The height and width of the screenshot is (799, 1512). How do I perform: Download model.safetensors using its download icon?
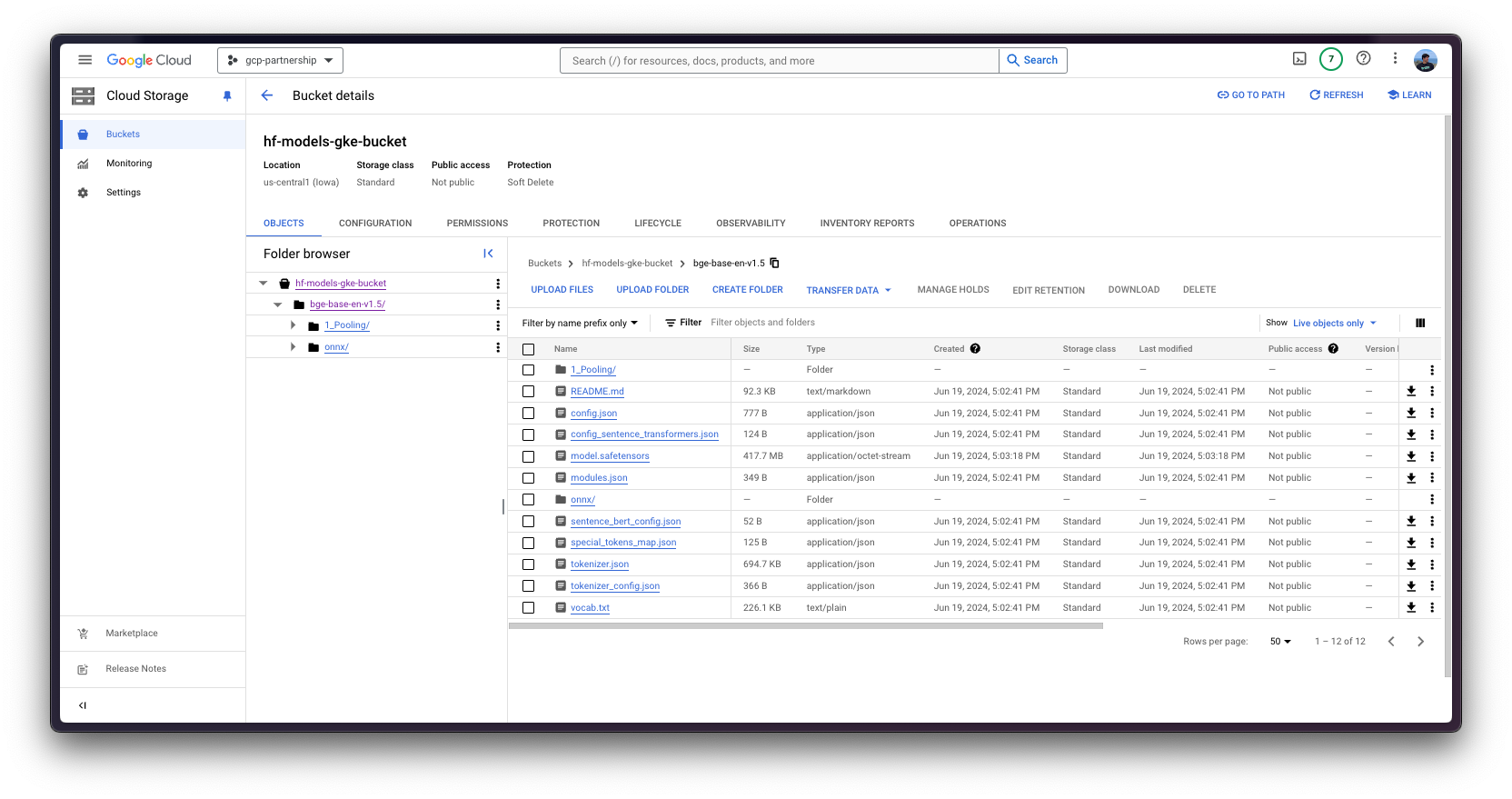1411,456
